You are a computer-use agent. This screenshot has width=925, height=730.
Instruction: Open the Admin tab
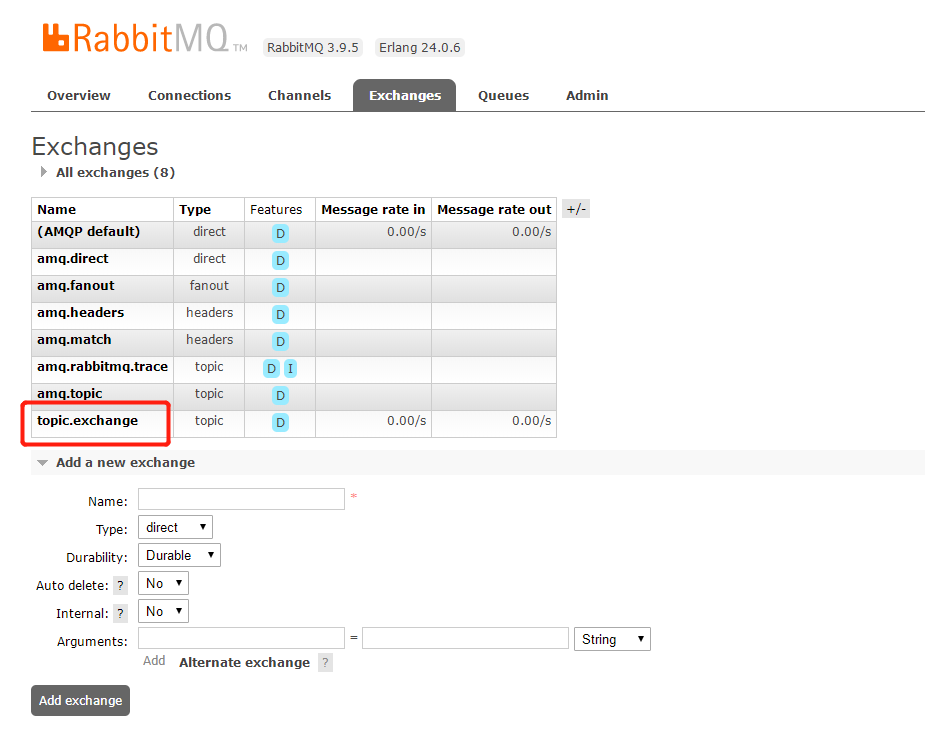[x=586, y=95]
